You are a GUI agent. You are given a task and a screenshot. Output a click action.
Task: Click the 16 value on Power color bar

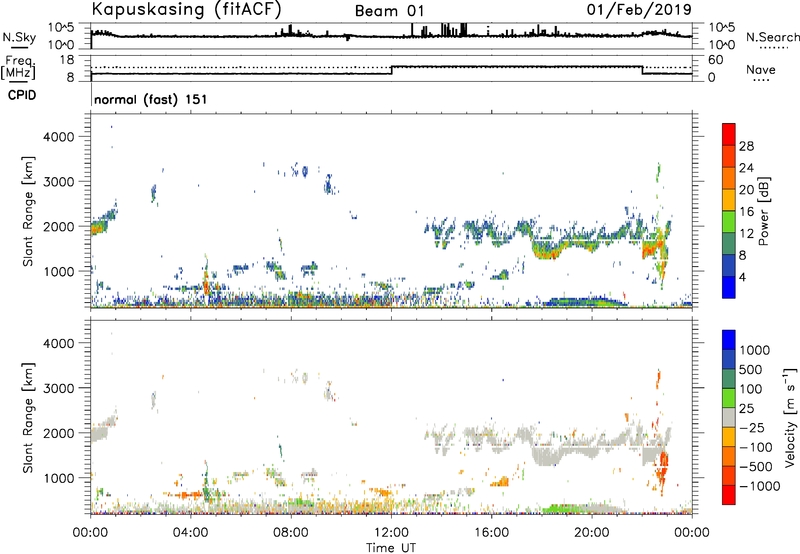746,212
